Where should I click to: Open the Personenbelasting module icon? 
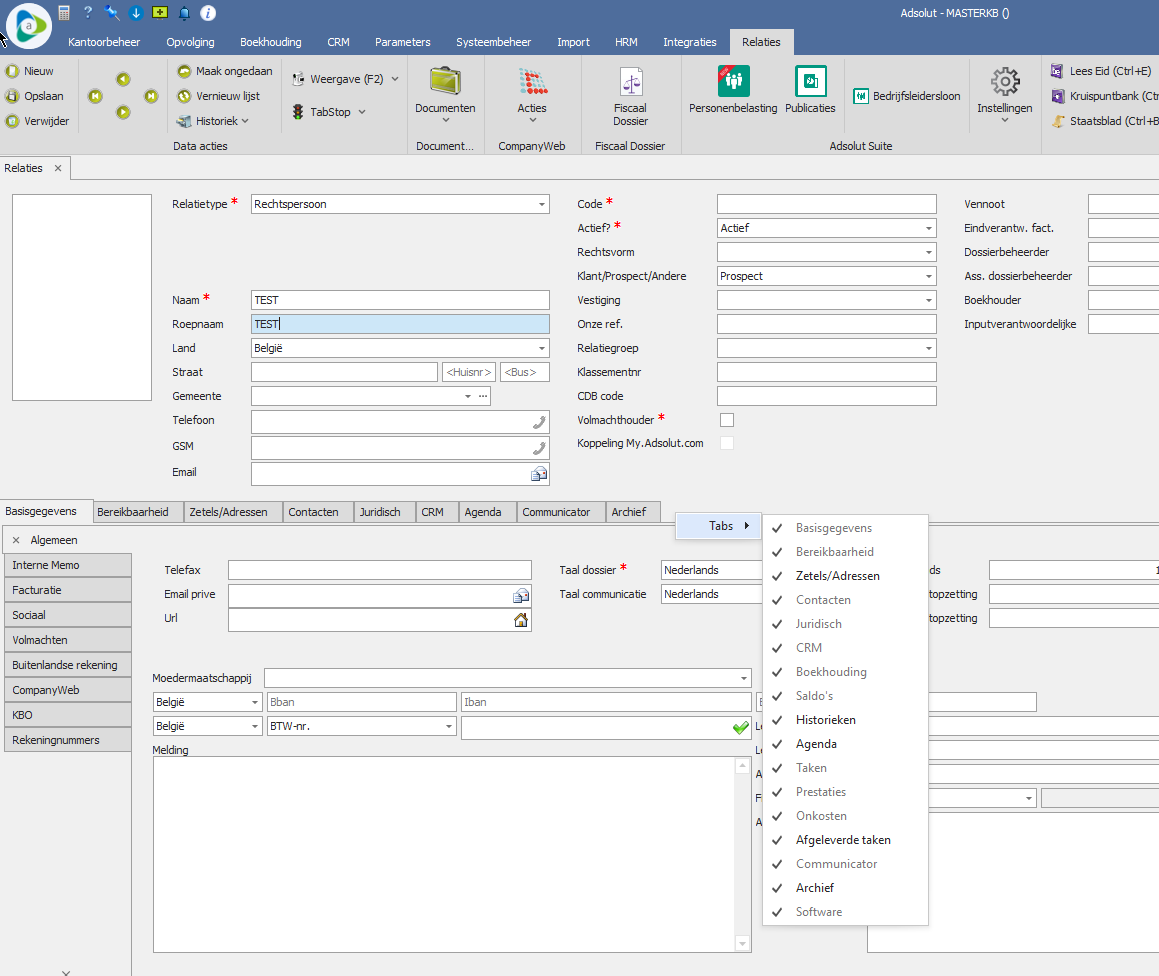(733, 82)
